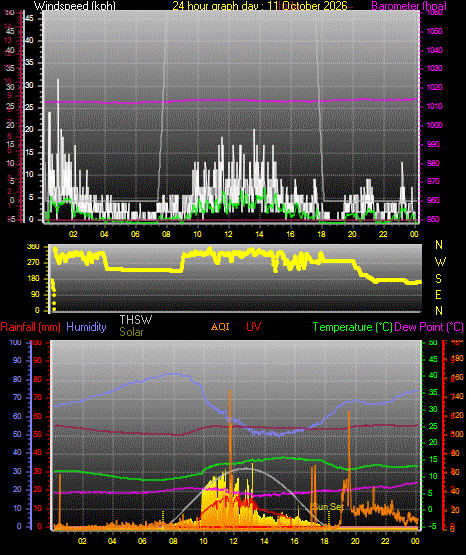This screenshot has width=466, height=555.
Task: Click the "E" compass direction label
Action: coord(438,294)
